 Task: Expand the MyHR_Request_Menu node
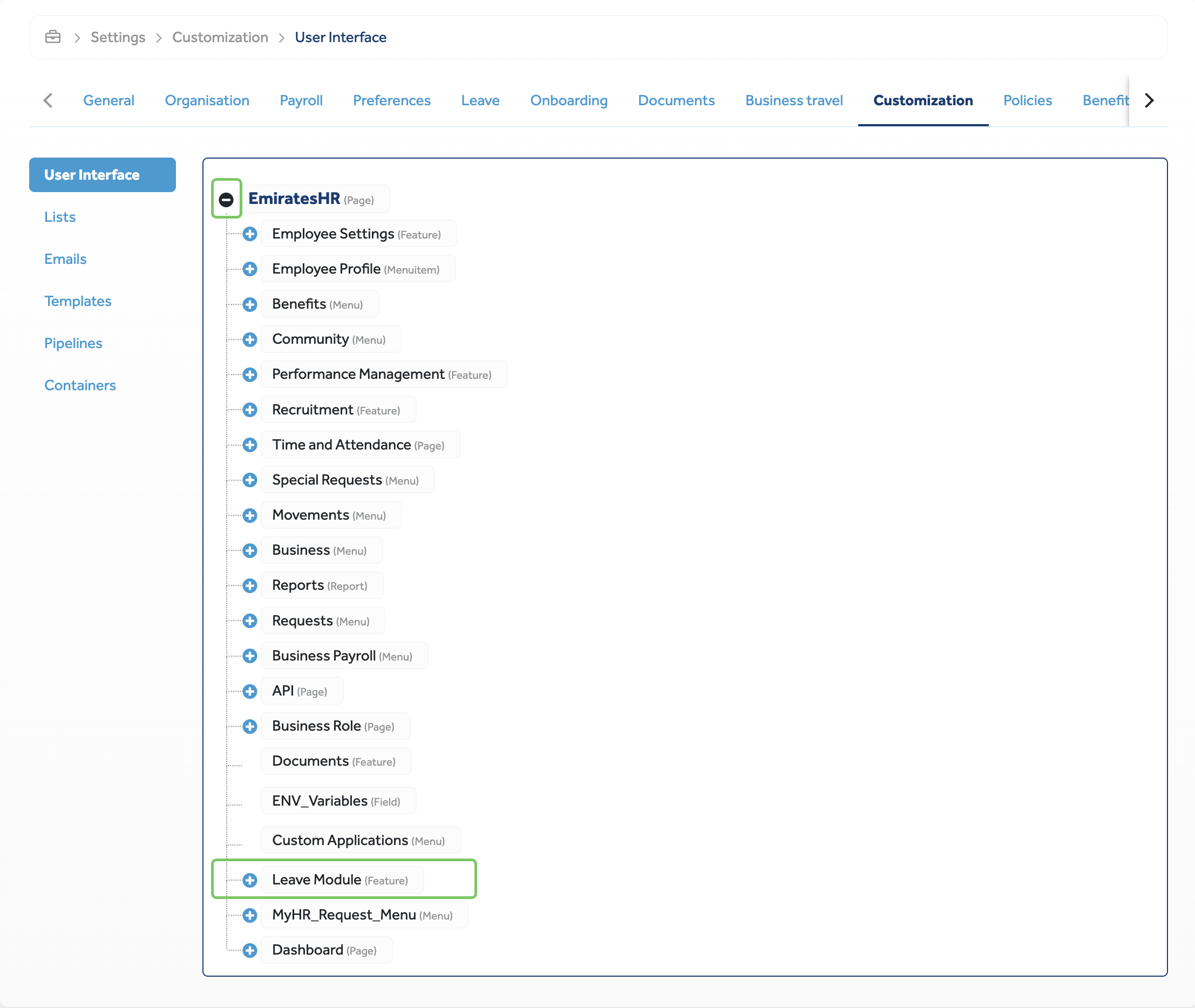click(x=250, y=915)
